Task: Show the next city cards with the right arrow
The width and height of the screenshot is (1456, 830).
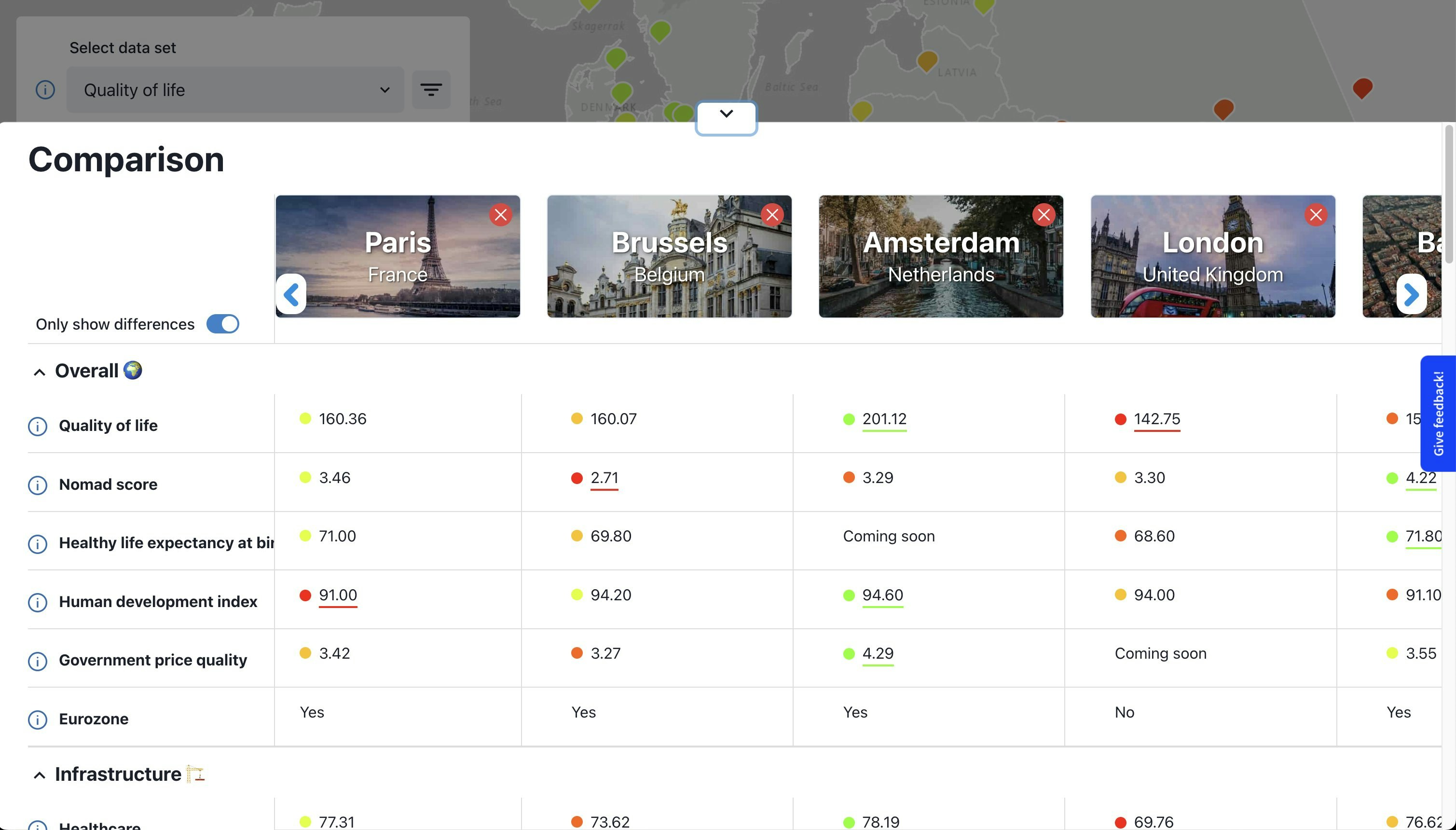Action: [1411, 294]
